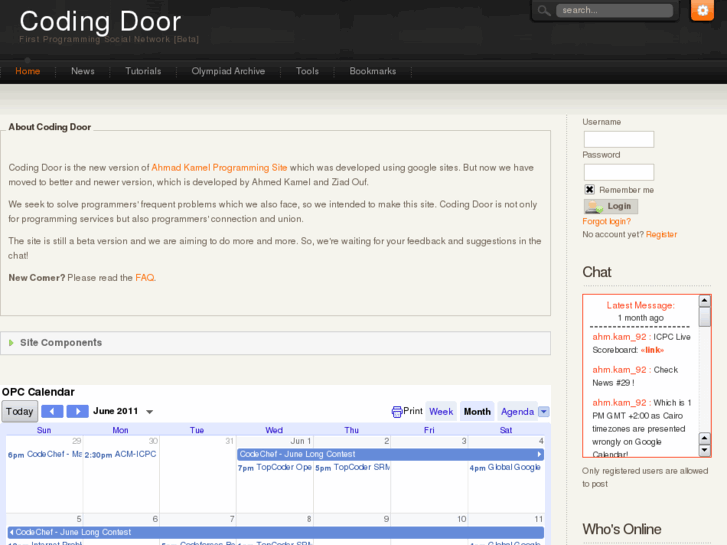Switch calendar to Agenda view
The height and width of the screenshot is (545, 727).
[x=517, y=411]
